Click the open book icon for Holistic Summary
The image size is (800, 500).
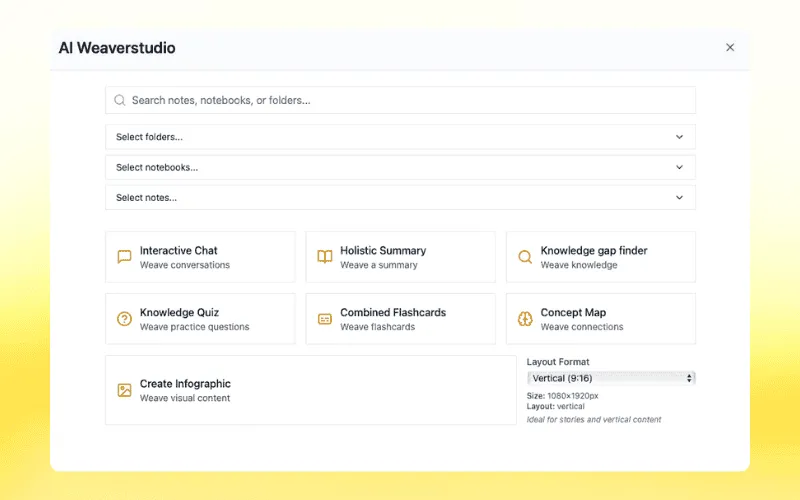(325, 257)
